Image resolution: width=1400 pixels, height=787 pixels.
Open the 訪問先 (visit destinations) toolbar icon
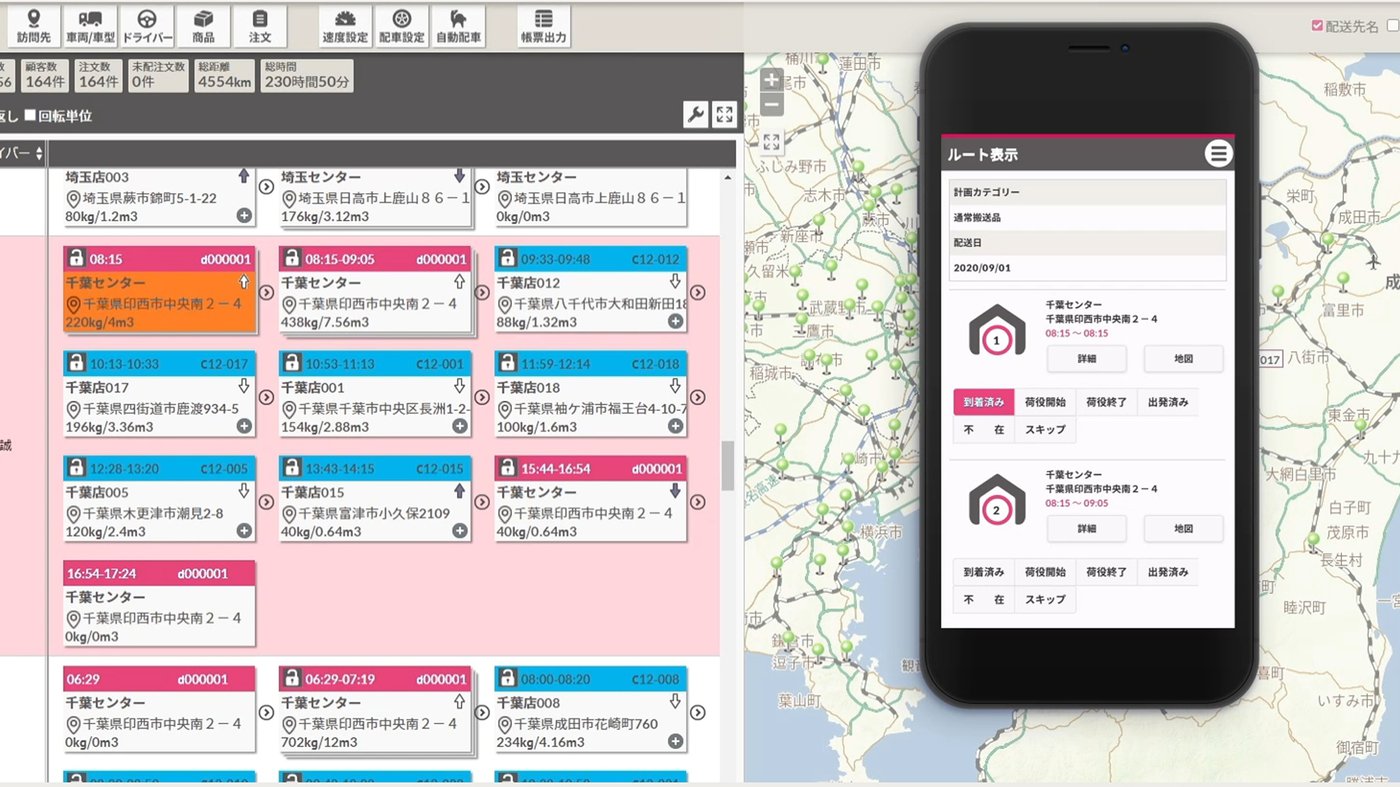click(33, 26)
